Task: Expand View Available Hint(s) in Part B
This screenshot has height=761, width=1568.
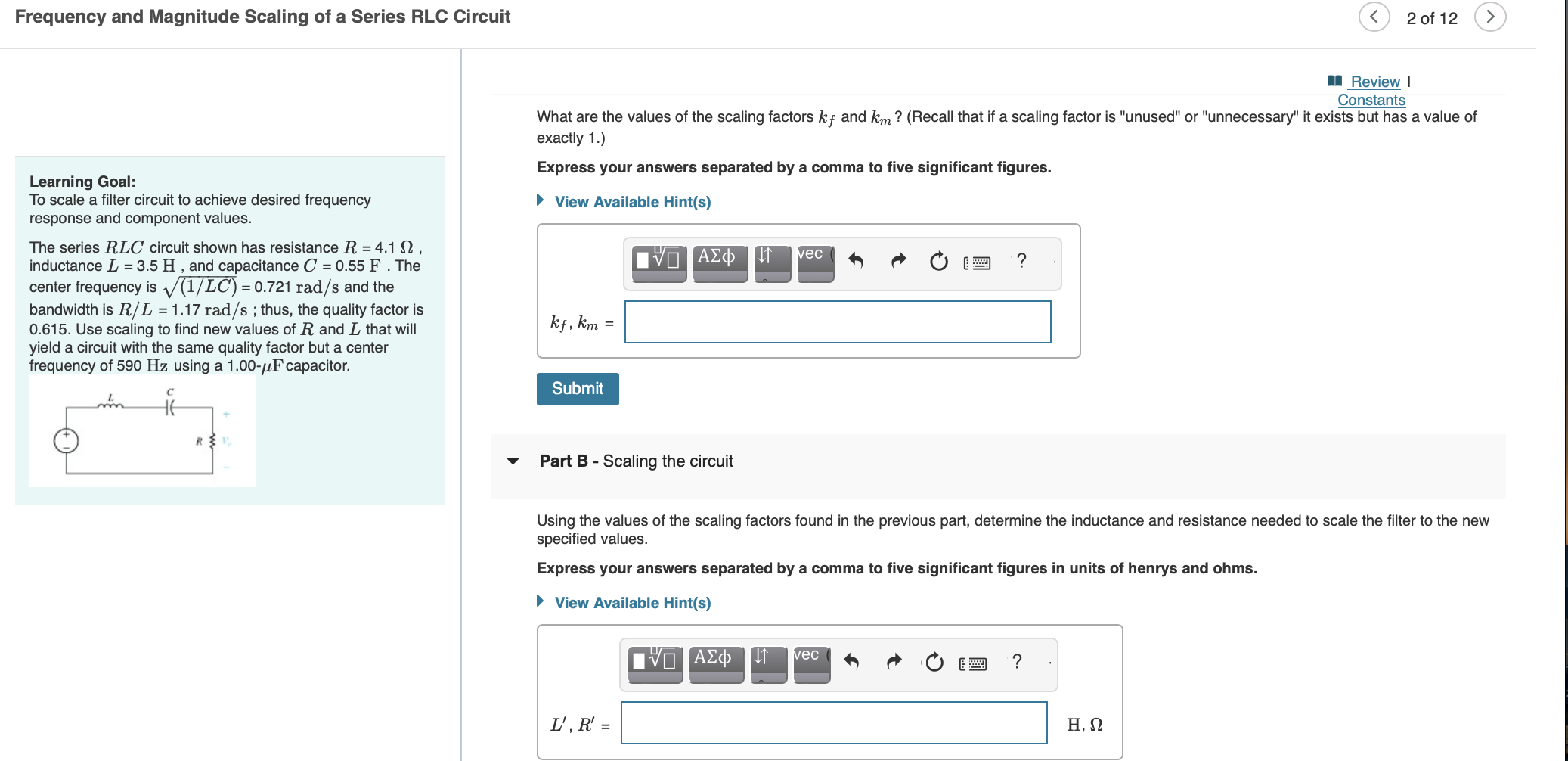Action: point(631,602)
